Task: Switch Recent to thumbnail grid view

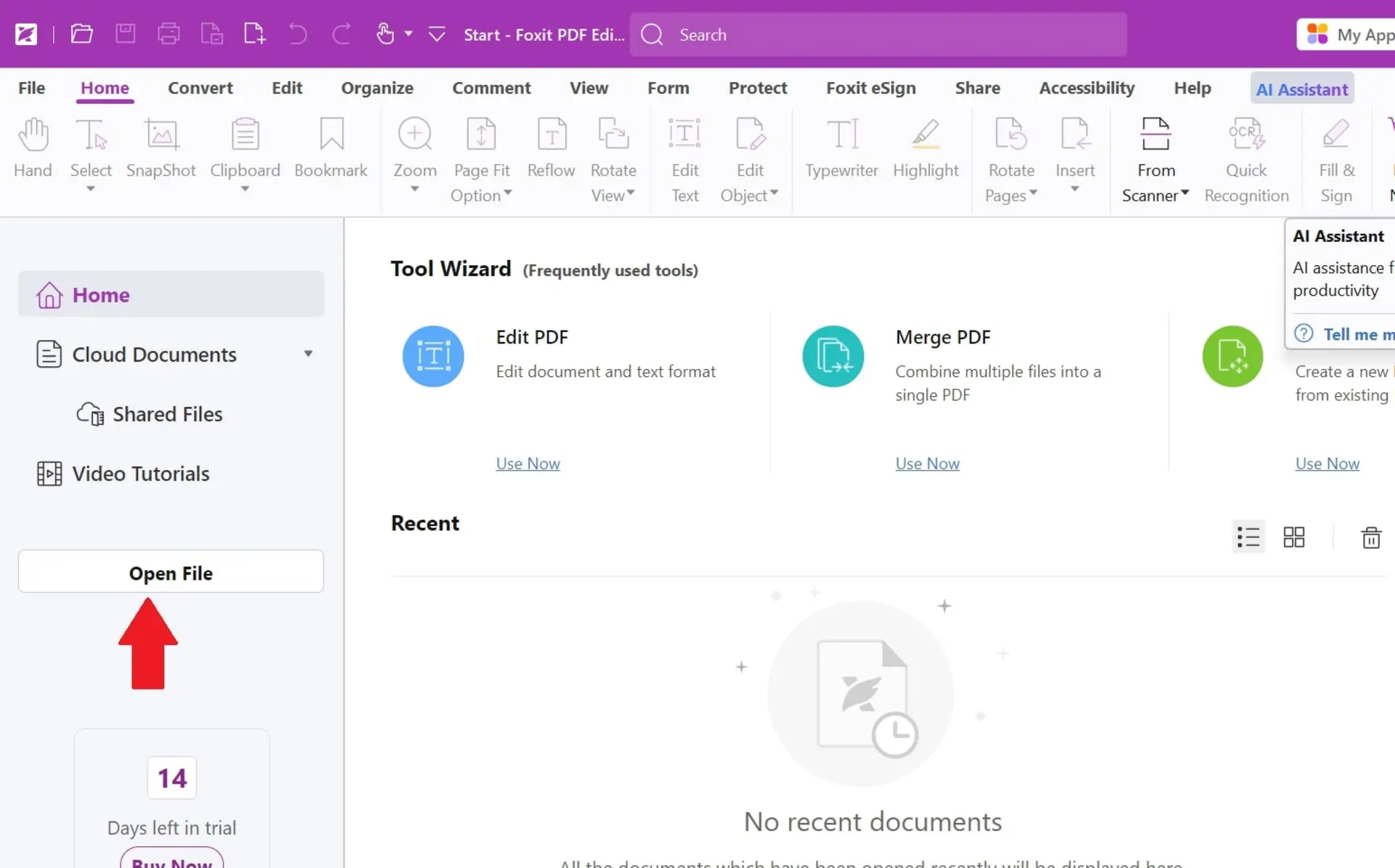Action: tap(1293, 537)
